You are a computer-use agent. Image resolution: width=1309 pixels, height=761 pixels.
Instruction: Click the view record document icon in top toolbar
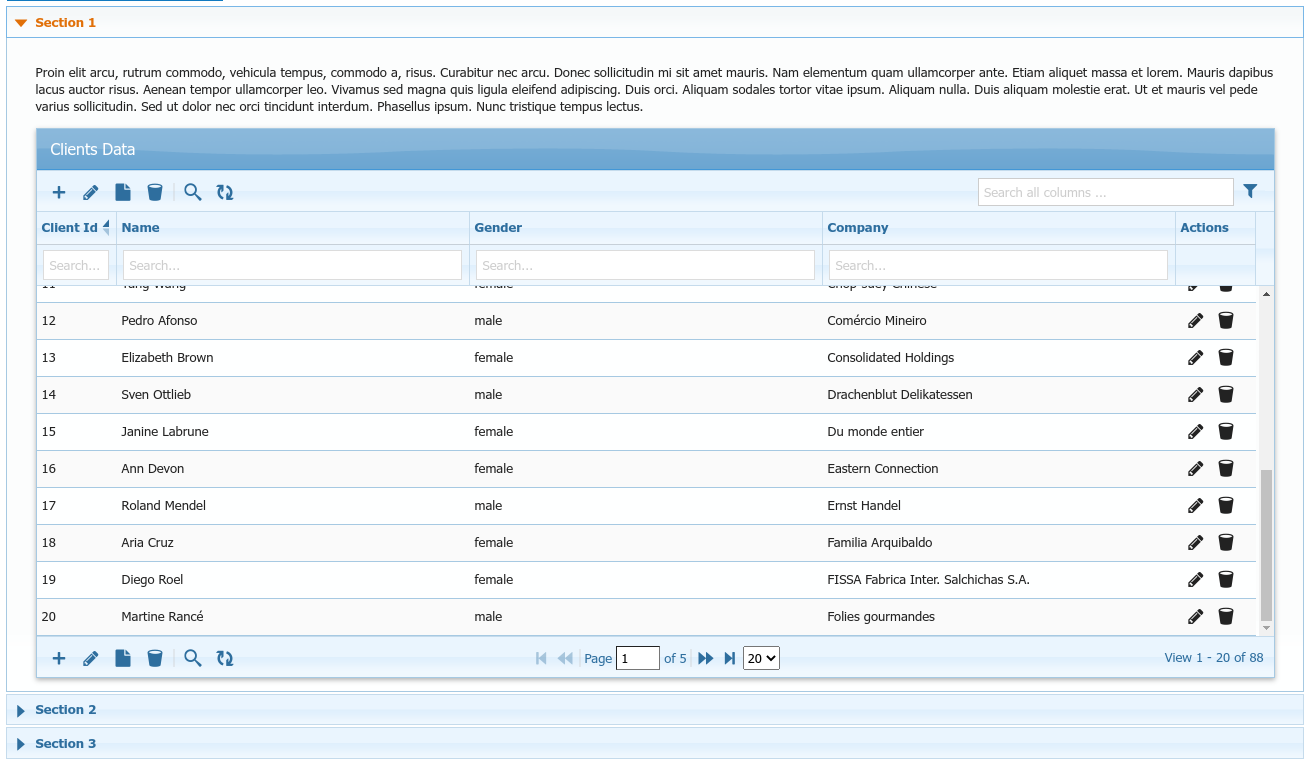pos(123,192)
